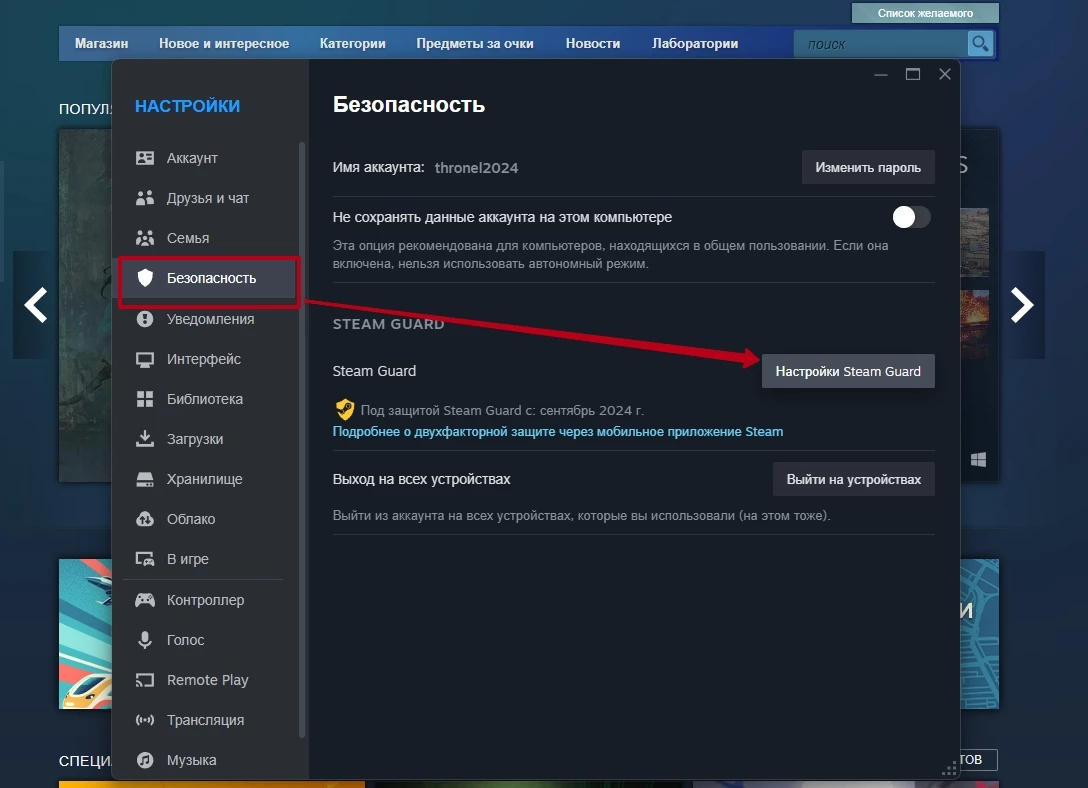Image resolution: width=1088 pixels, height=788 pixels.
Task: Click the store search input field
Action: tap(880, 44)
